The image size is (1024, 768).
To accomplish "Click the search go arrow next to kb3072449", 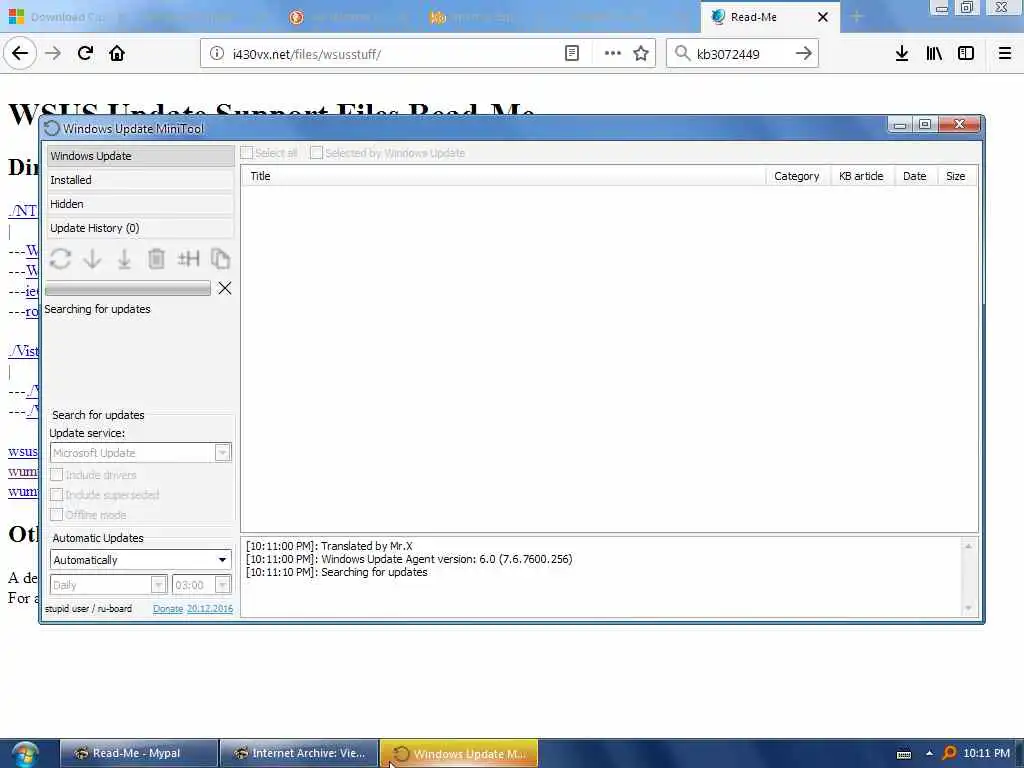I will [804, 54].
